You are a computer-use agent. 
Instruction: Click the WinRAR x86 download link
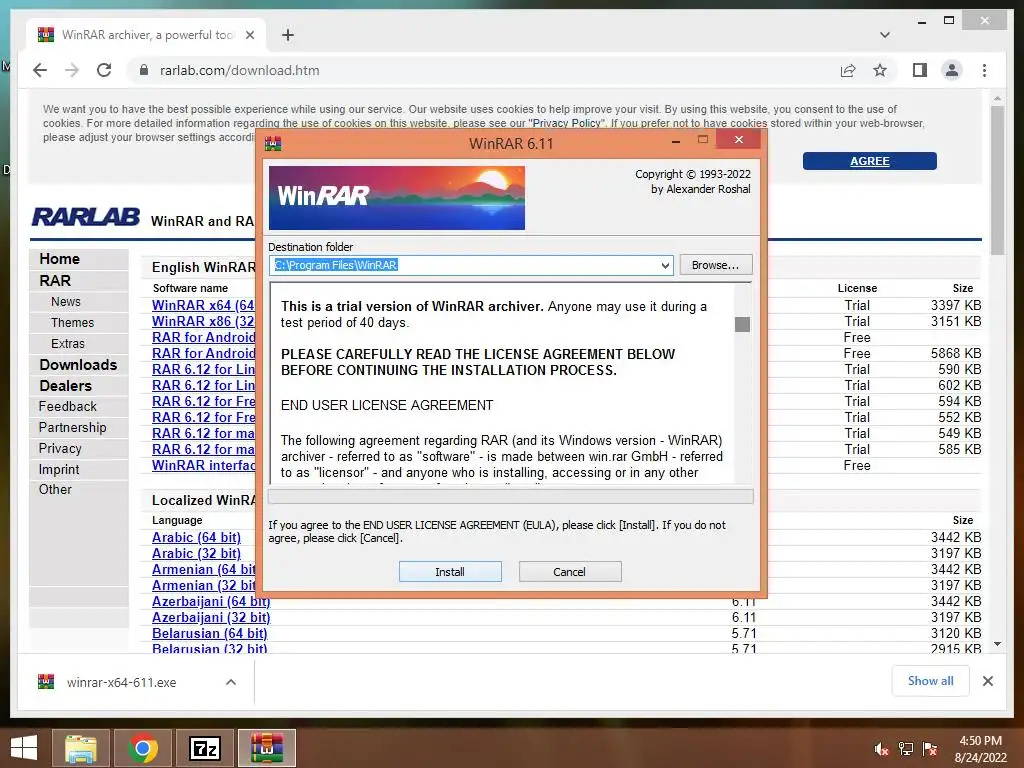[203, 321]
